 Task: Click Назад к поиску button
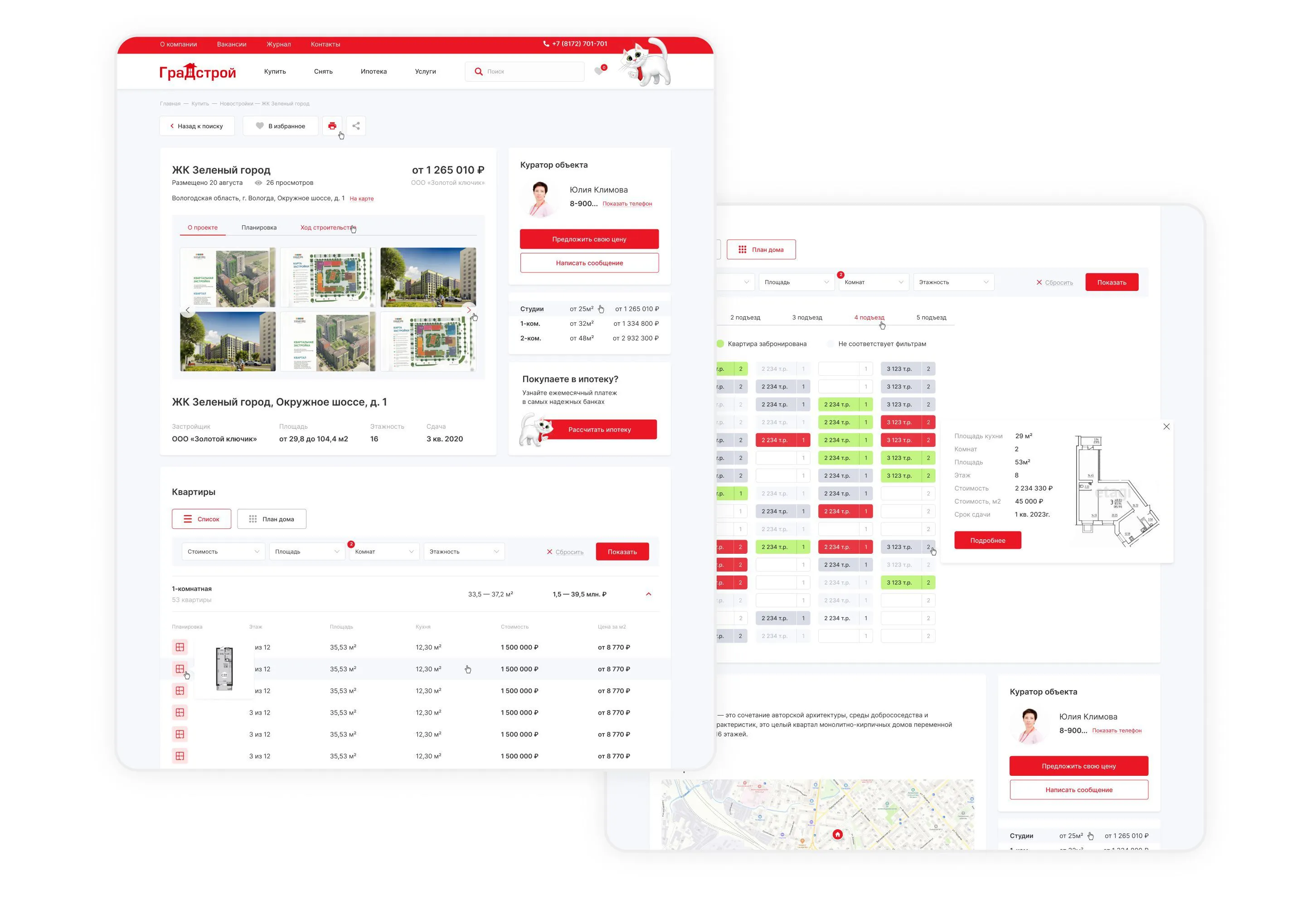[x=197, y=126]
